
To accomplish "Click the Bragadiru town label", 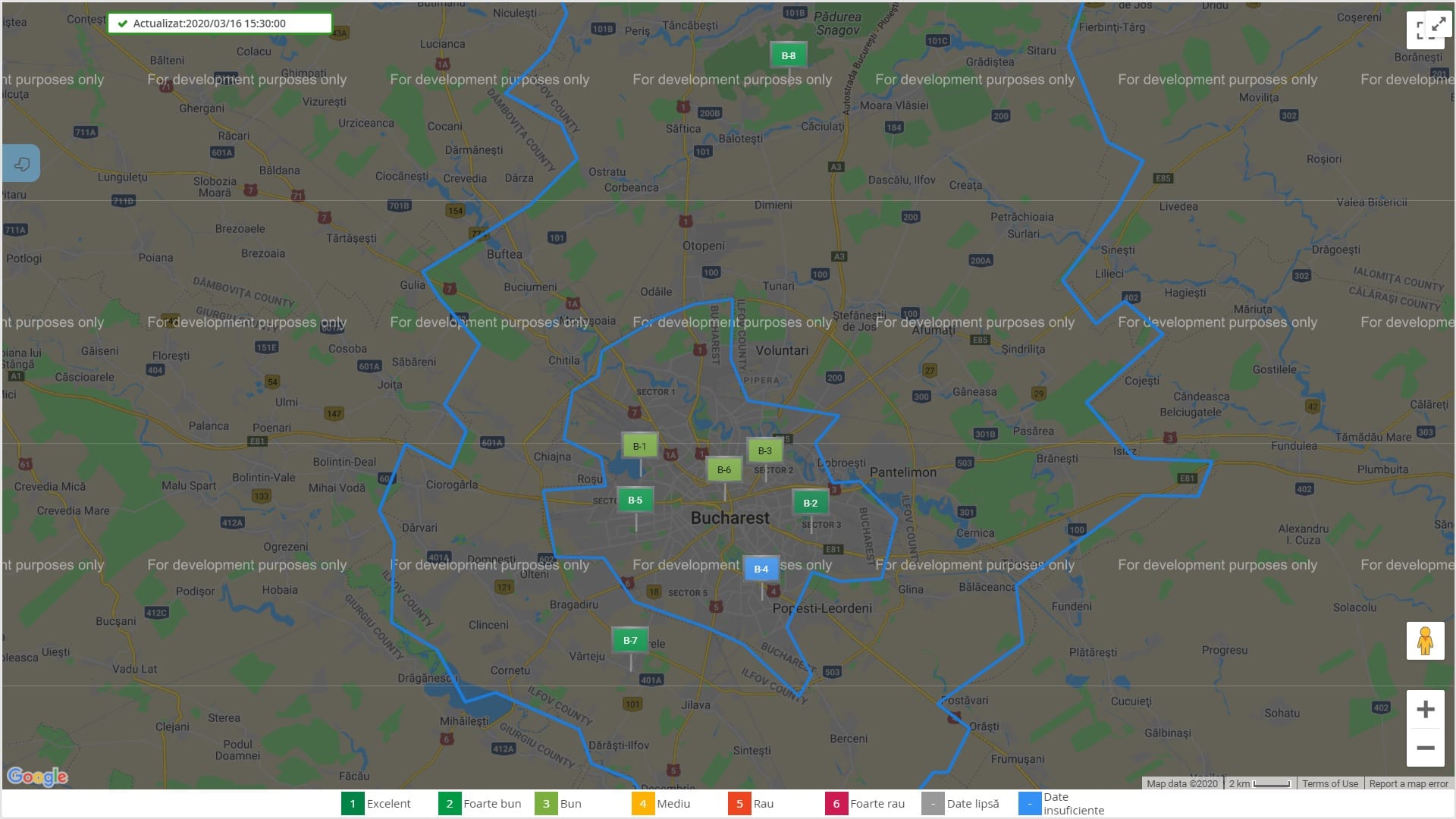I will pyautogui.click(x=573, y=604).
